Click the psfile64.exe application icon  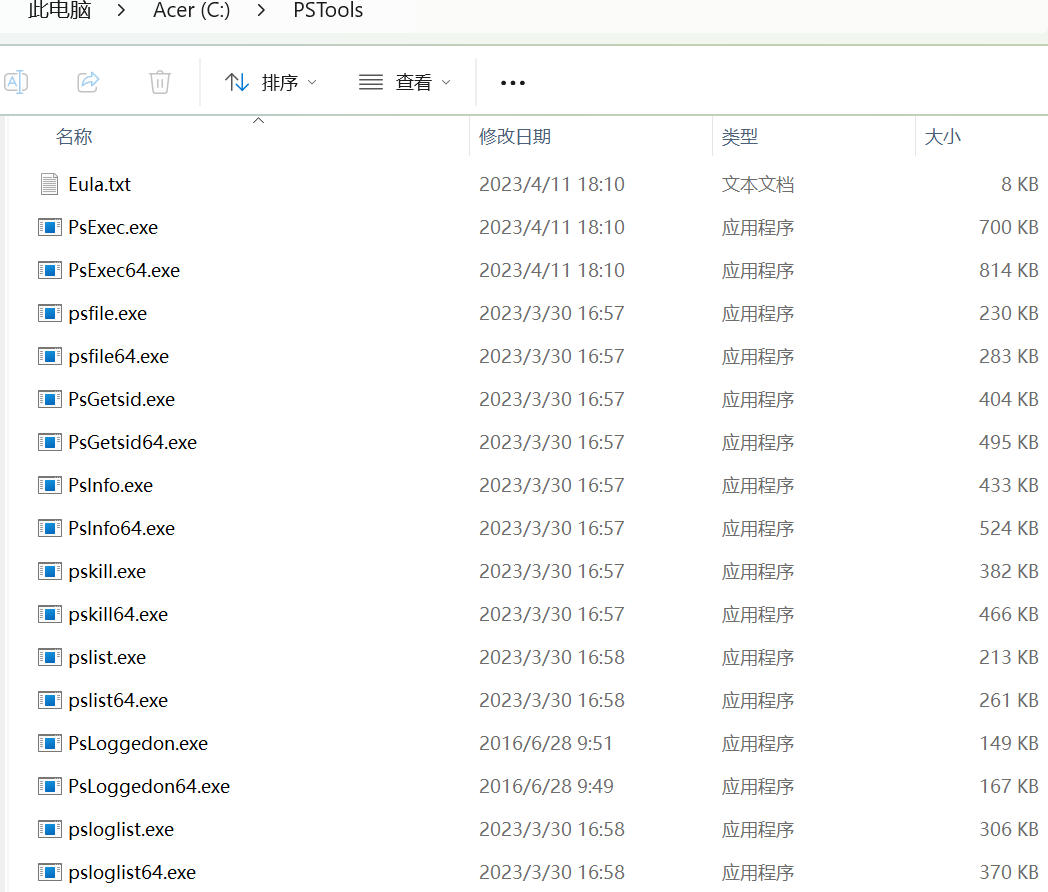pyautogui.click(x=49, y=356)
